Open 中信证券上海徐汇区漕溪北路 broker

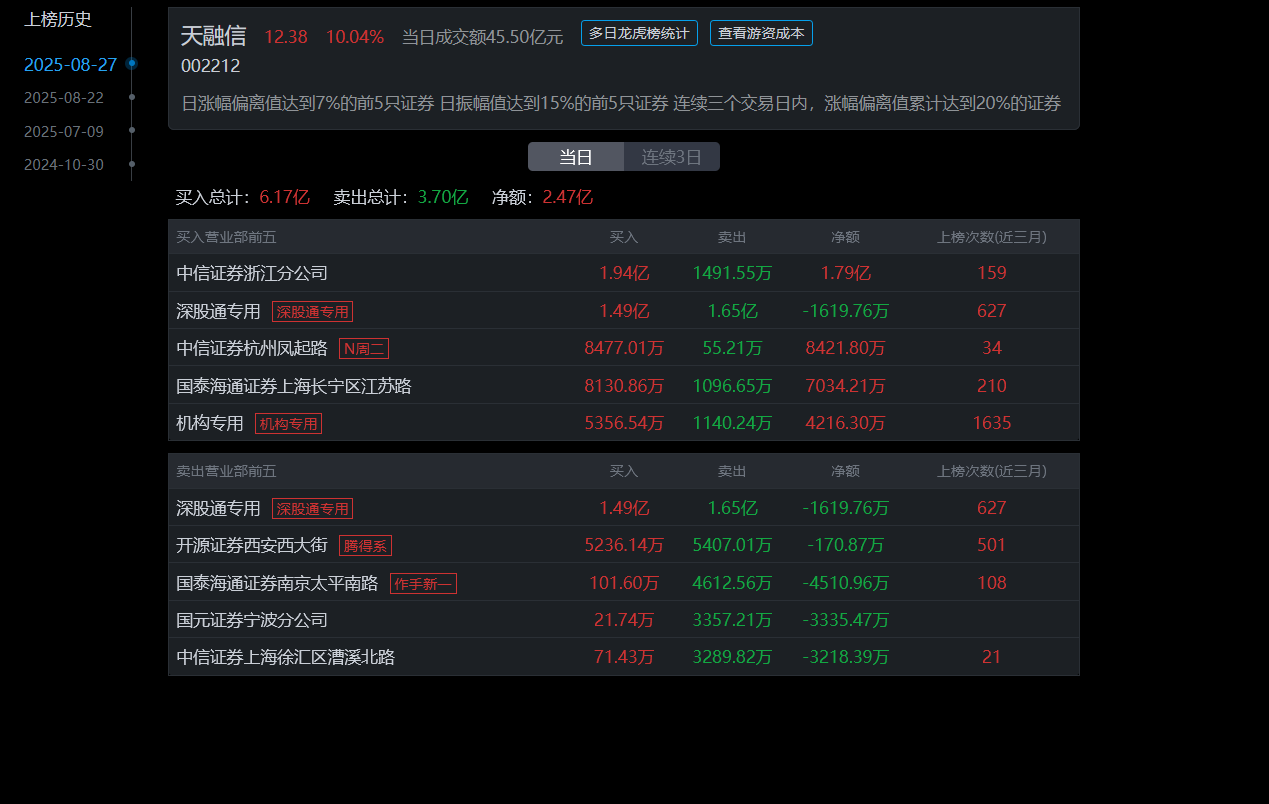285,657
